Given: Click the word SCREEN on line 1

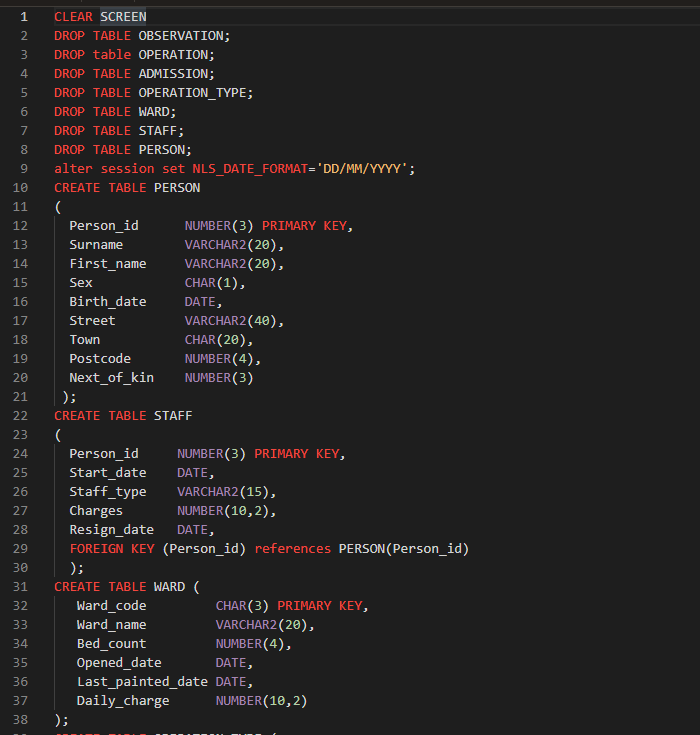Looking at the screenshot, I should click(123, 17).
